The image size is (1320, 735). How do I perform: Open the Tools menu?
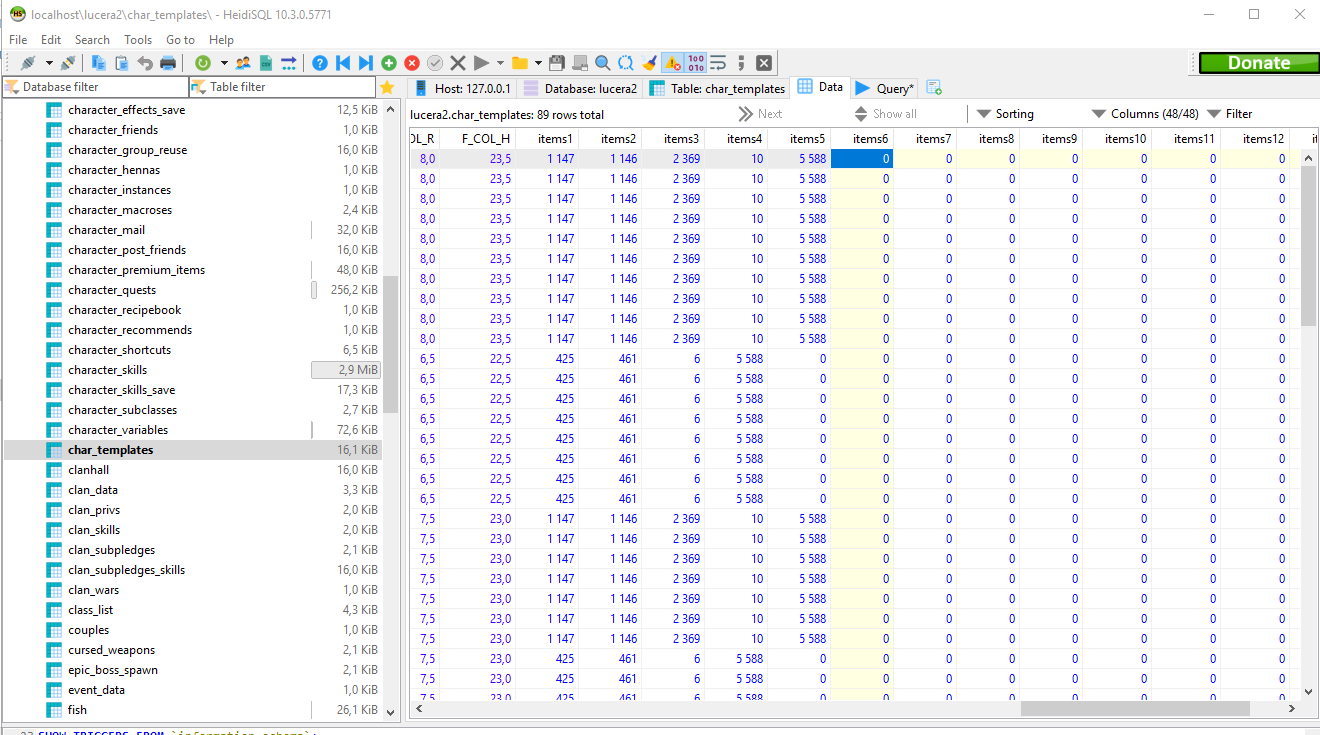point(138,40)
